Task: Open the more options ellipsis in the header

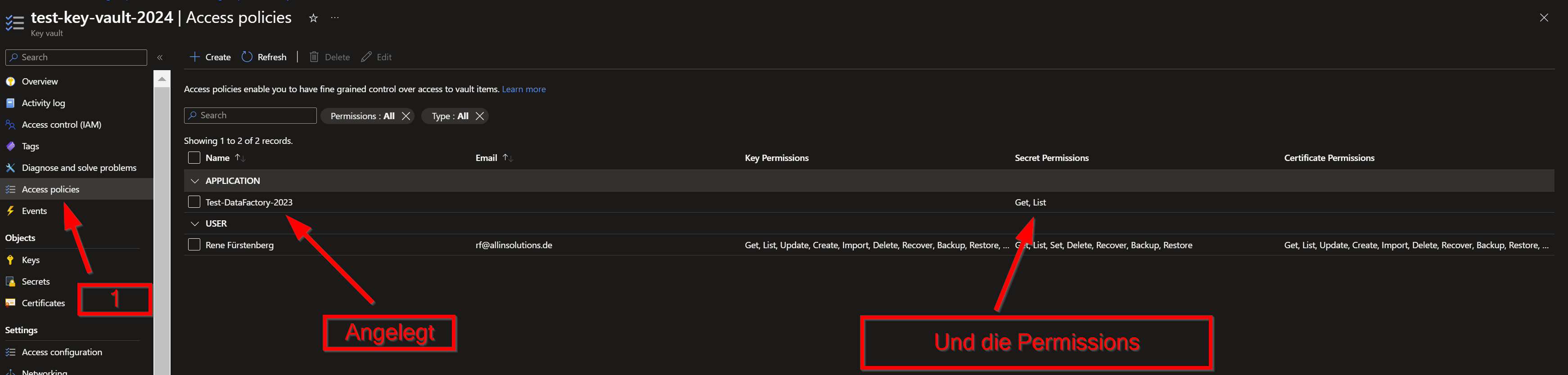Action: click(x=335, y=18)
